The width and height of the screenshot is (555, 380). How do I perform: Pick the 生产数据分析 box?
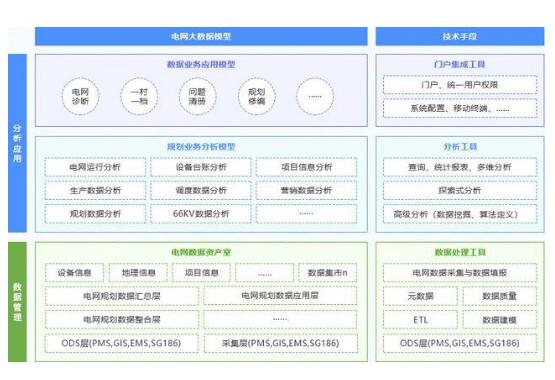coord(95,190)
